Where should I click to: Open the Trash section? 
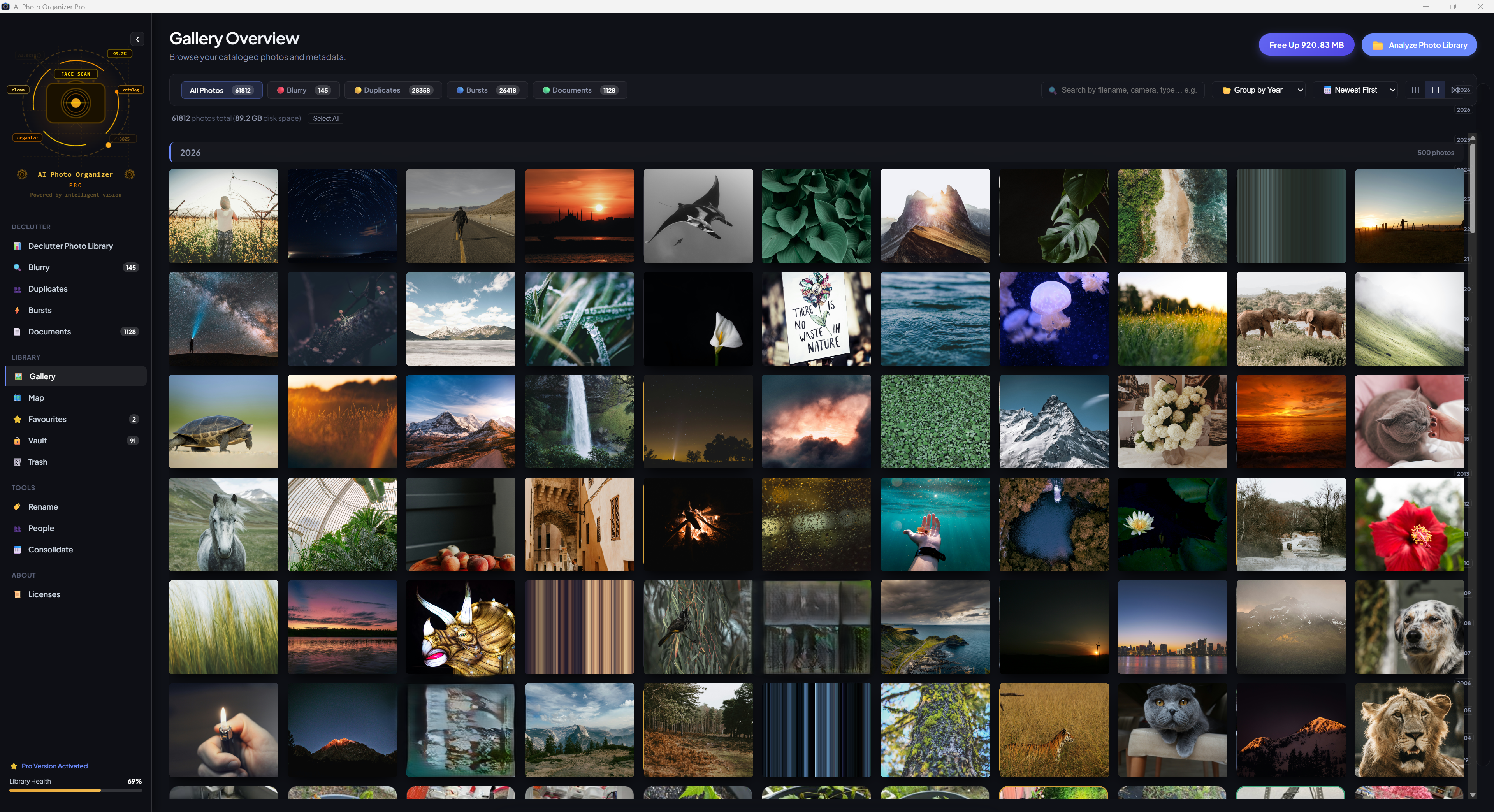[76, 462]
